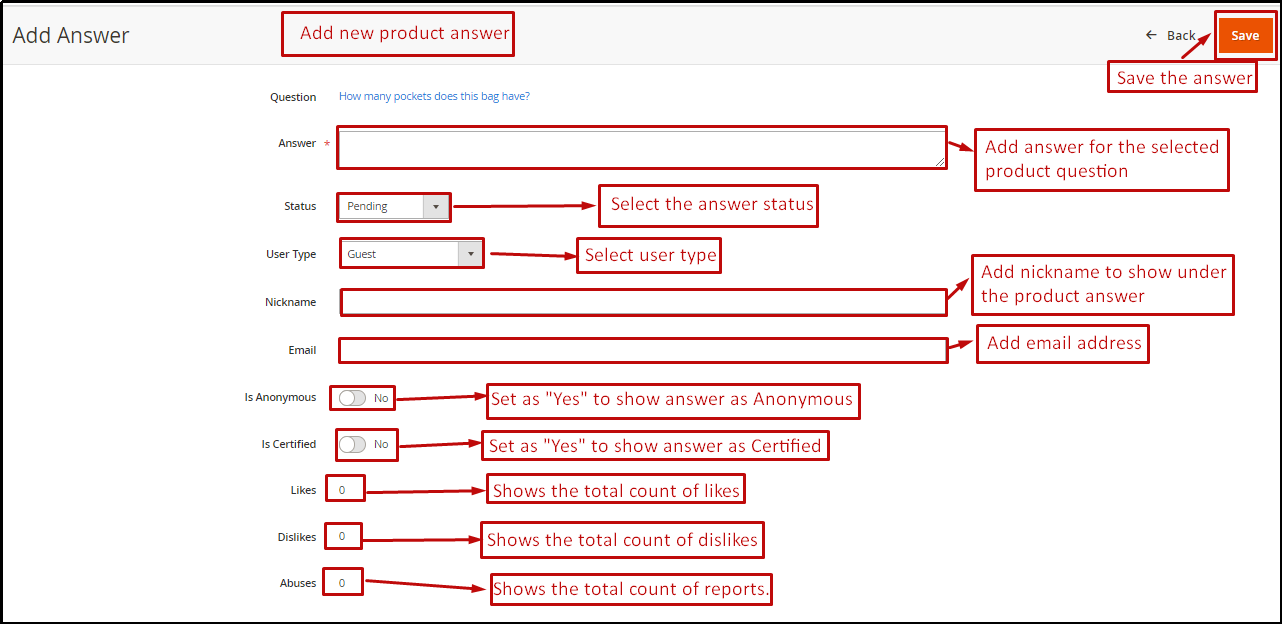
Task: Click inside the Answer text area
Action: click(640, 147)
